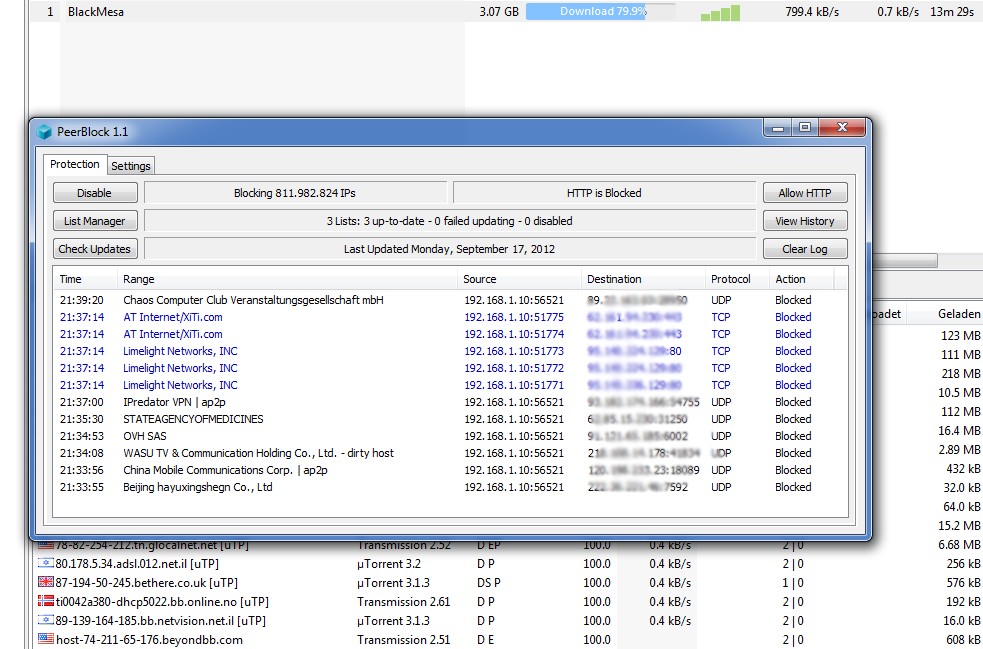The image size is (983, 649).
Task: Switch to the Settings tab
Action: tap(131, 166)
